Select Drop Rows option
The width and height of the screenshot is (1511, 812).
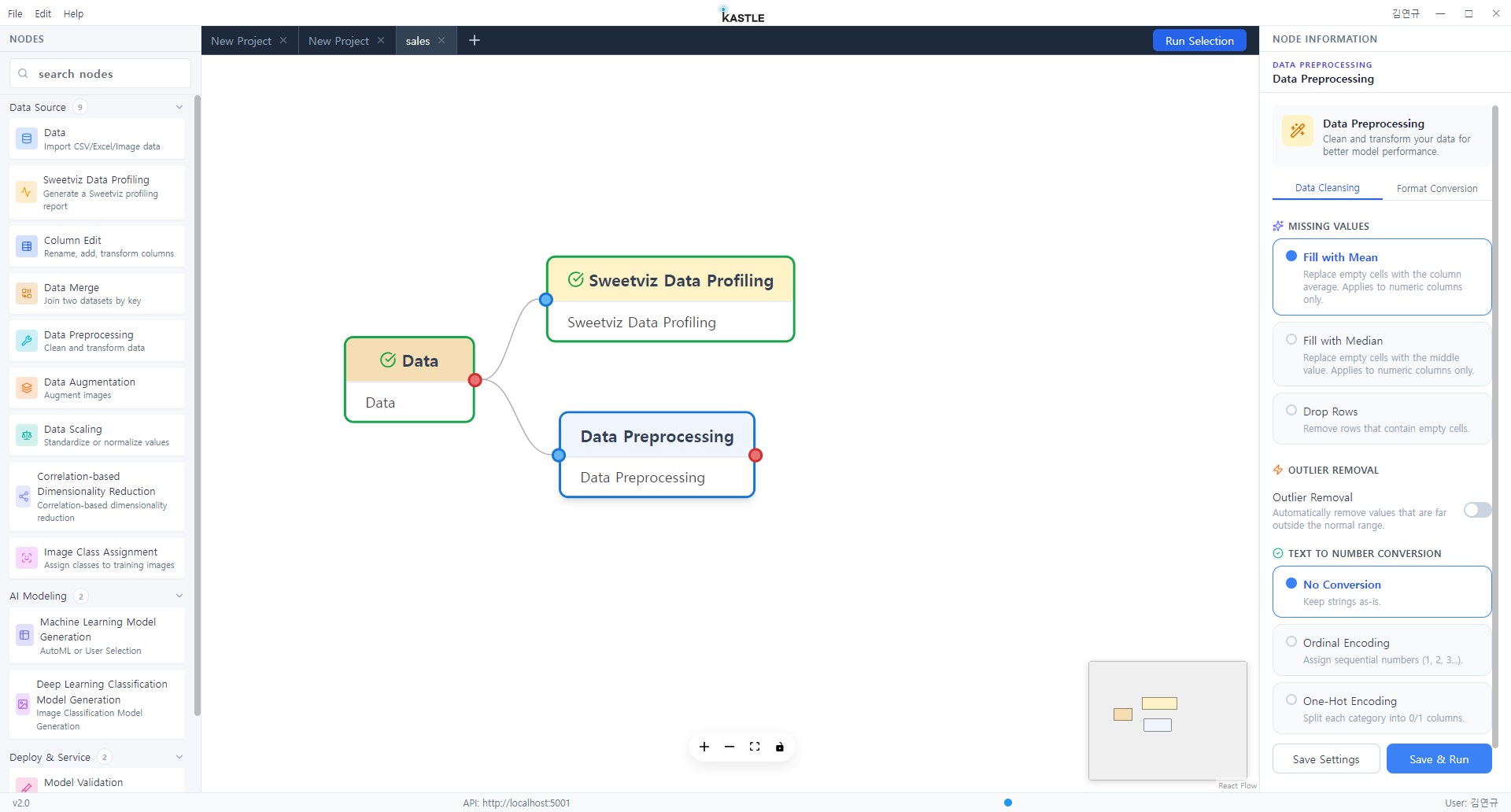1382,419
